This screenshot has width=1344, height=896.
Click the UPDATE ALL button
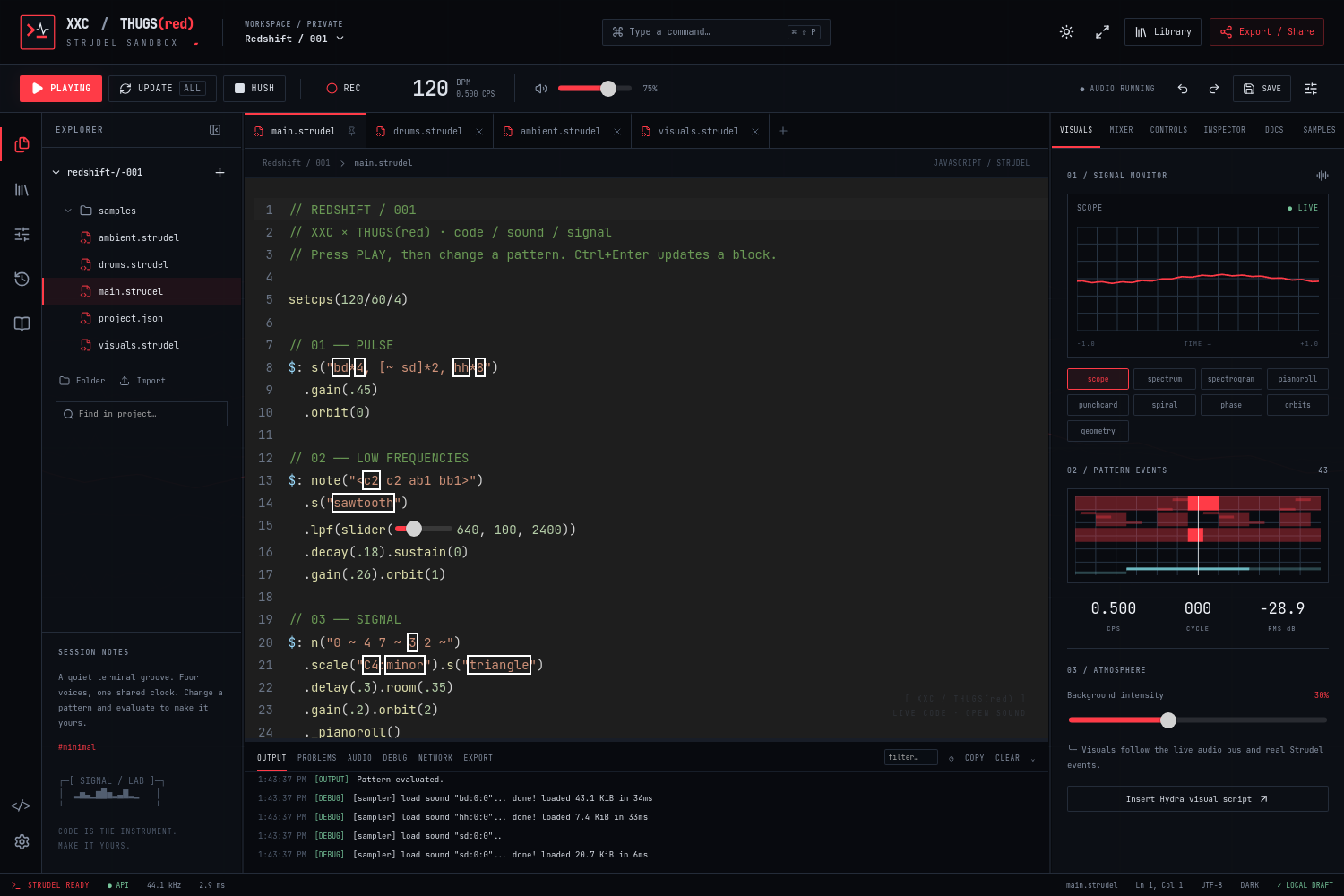pyautogui.click(x=162, y=89)
